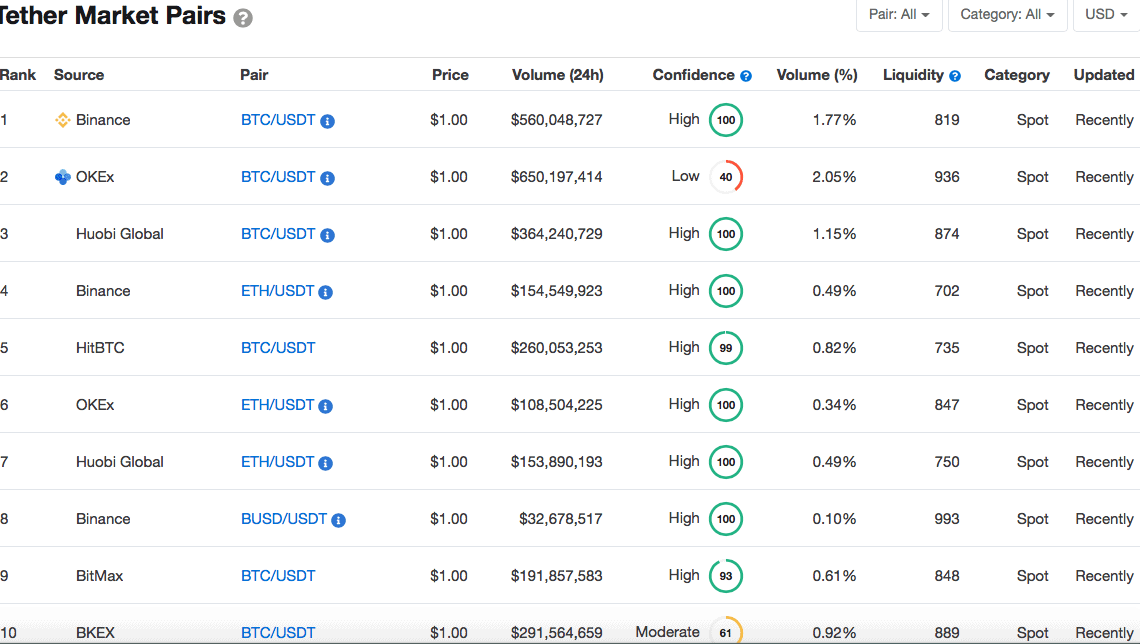
Task: Click the Binance logo icon in row 1
Action: pyautogui.click(x=63, y=120)
